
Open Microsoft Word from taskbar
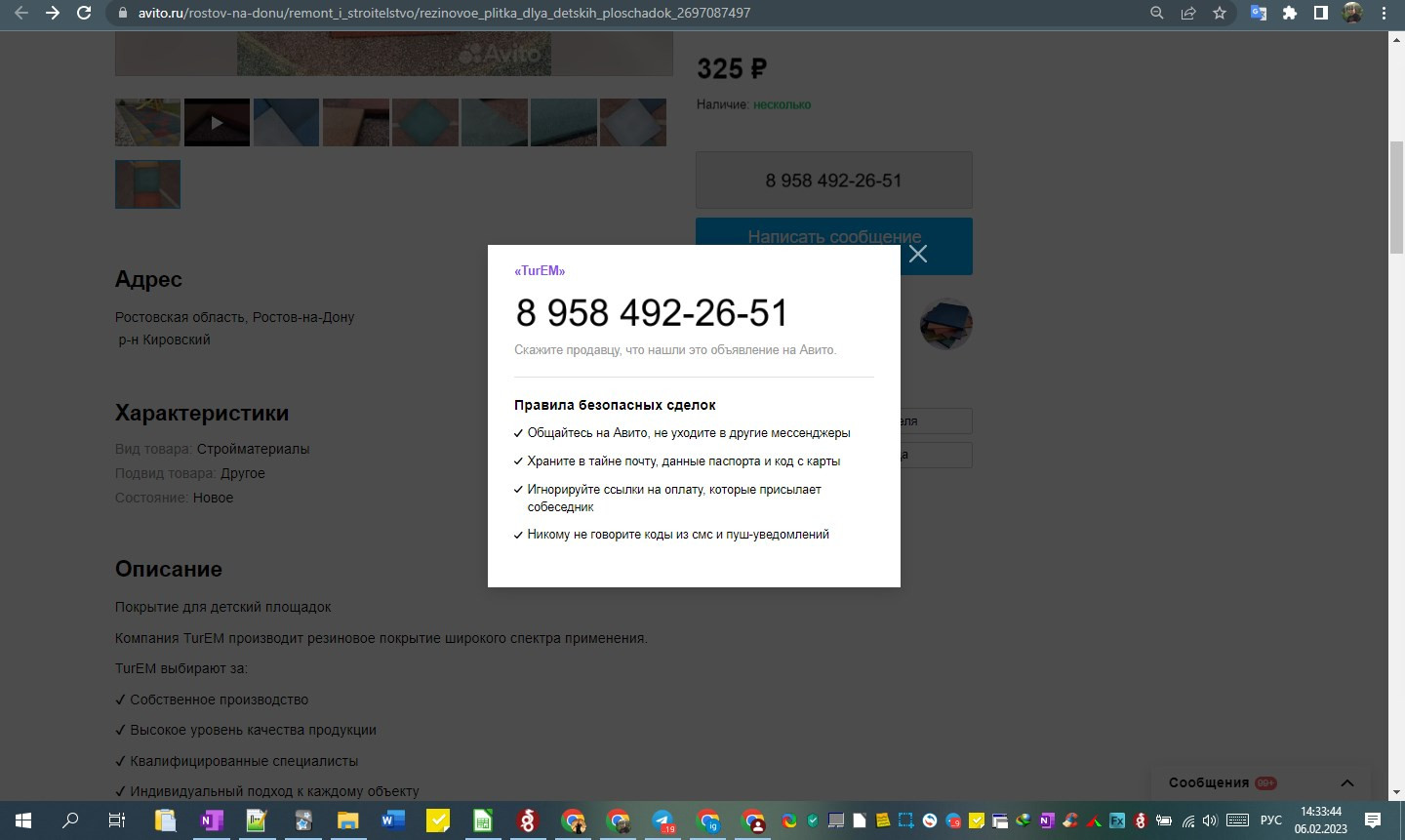coord(392,820)
